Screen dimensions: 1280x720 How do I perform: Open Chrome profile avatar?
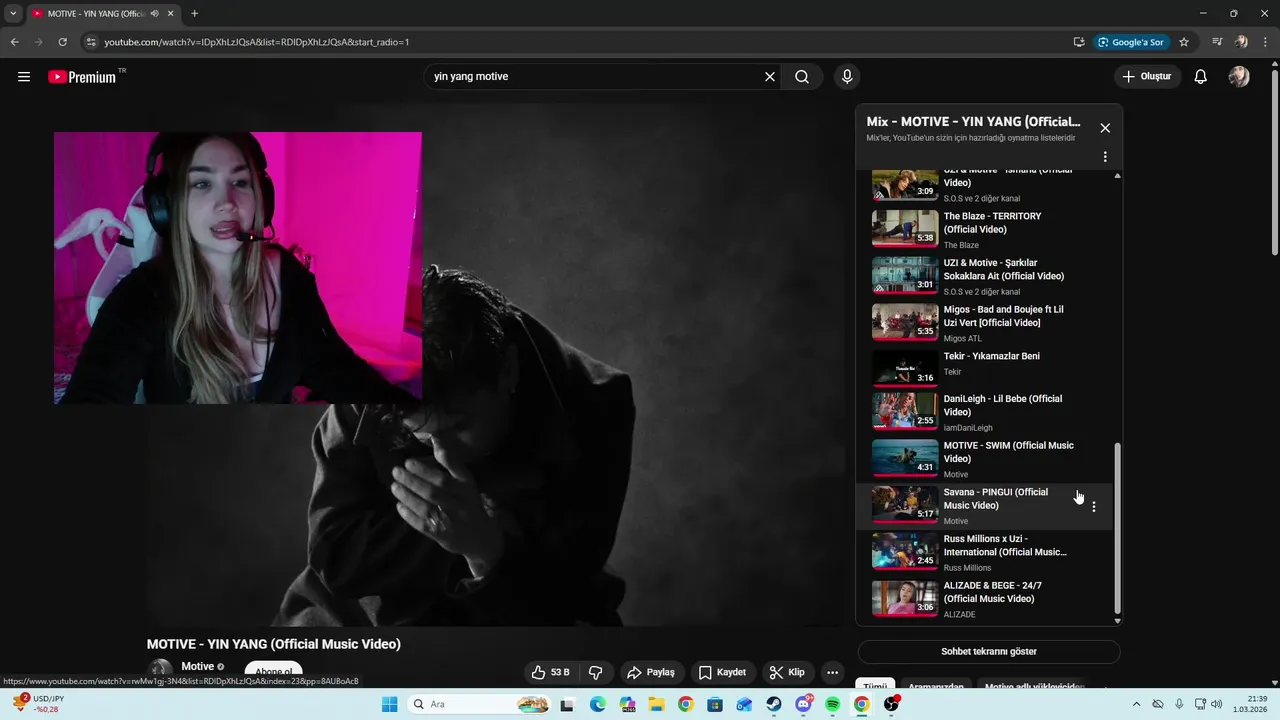click(x=1241, y=42)
